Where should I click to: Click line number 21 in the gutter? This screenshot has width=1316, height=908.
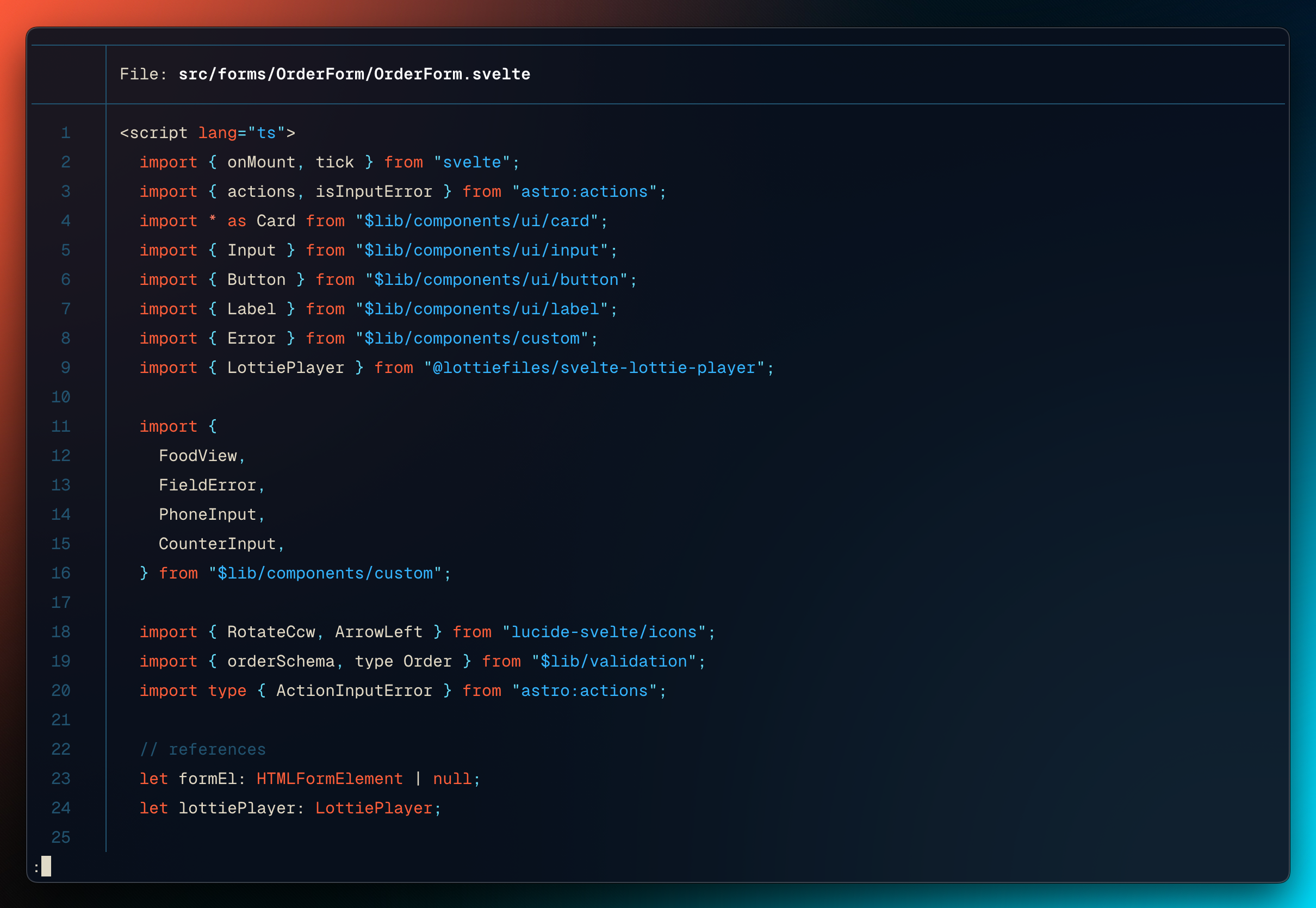click(x=61, y=720)
